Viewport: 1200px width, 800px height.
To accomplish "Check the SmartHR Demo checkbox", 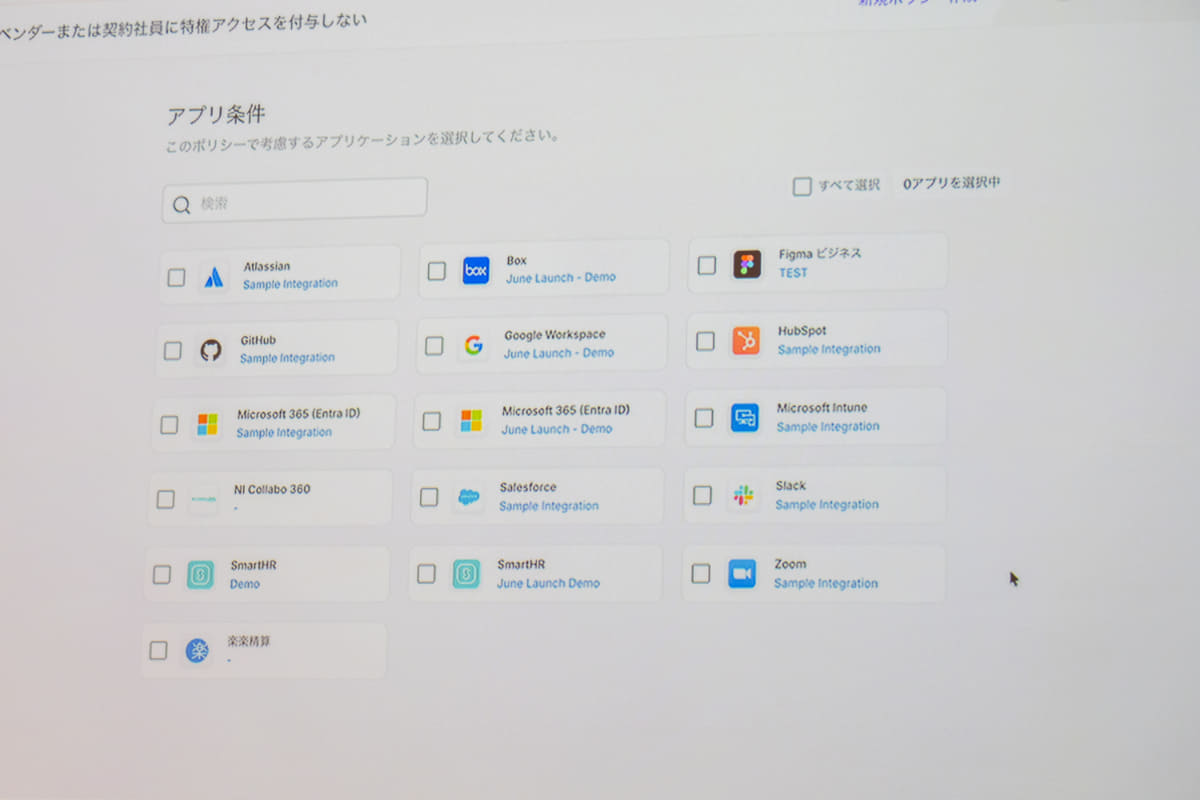I will pyautogui.click(x=162, y=575).
